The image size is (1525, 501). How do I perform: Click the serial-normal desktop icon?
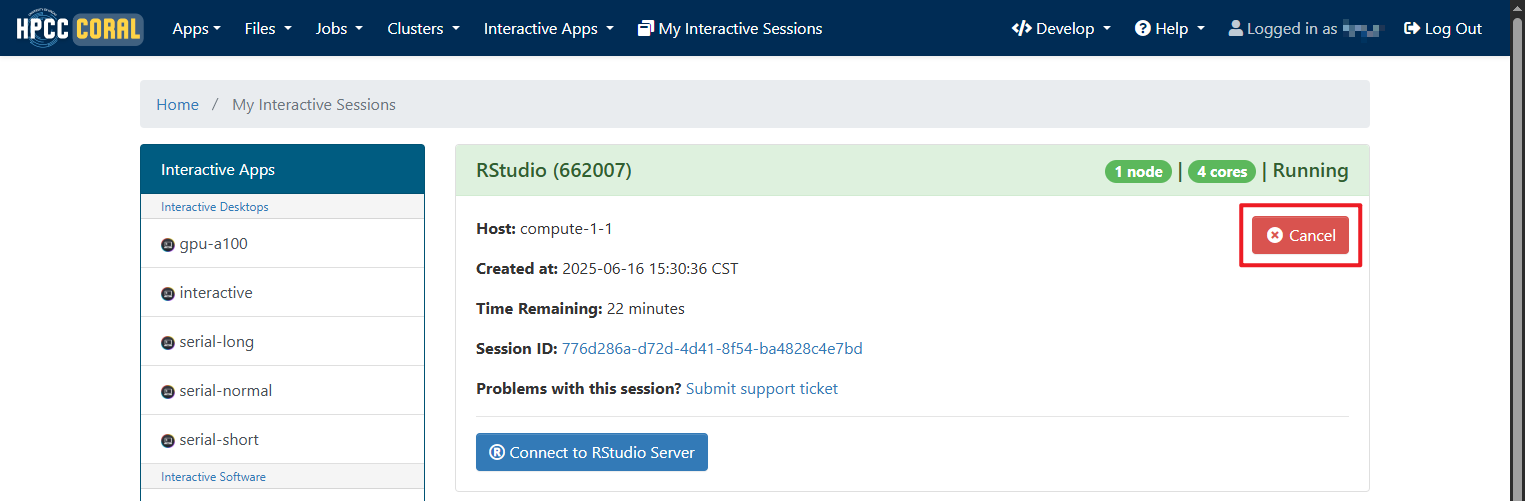coord(168,391)
